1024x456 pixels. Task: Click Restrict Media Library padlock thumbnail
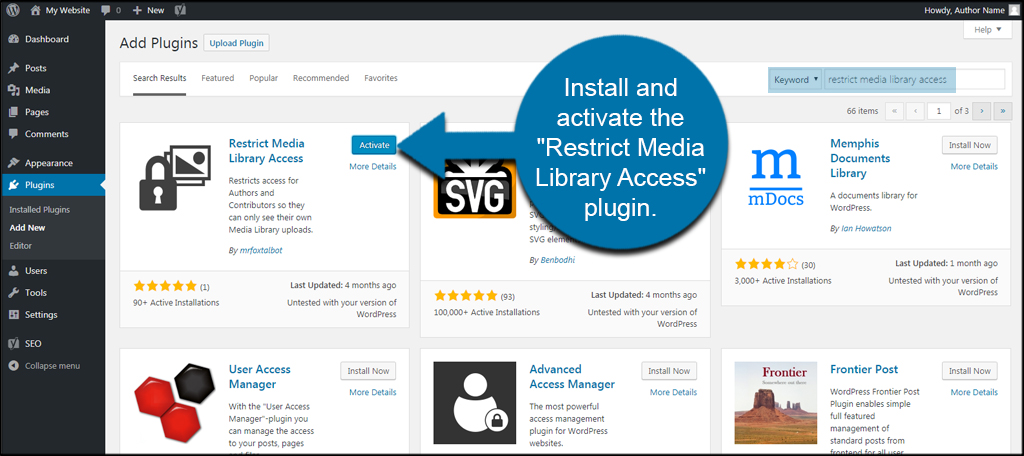click(x=174, y=177)
